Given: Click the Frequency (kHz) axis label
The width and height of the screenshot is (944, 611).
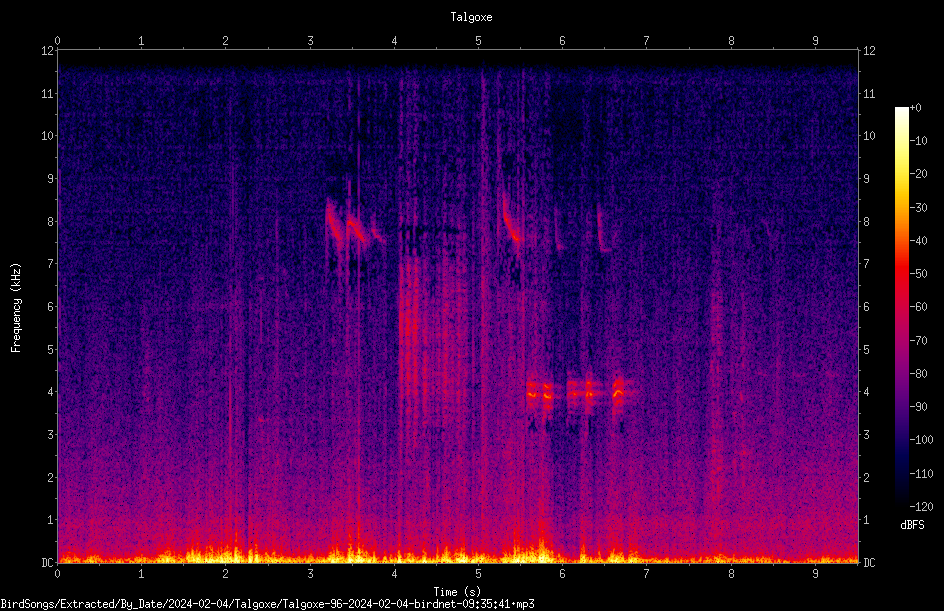Looking at the screenshot, I should (x=16, y=308).
